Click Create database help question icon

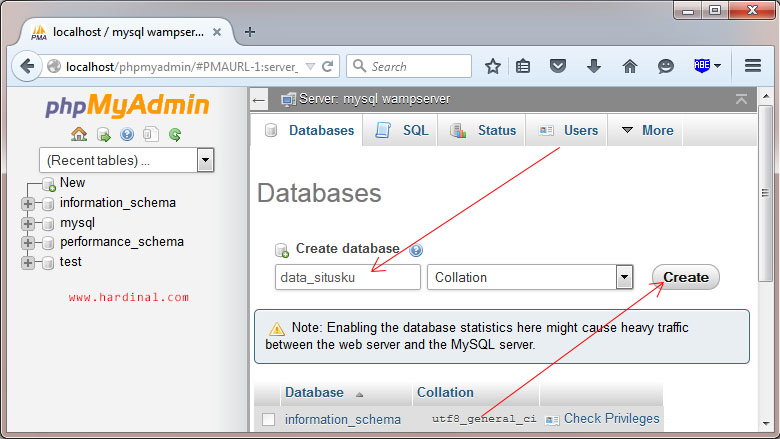tap(416, 250)
